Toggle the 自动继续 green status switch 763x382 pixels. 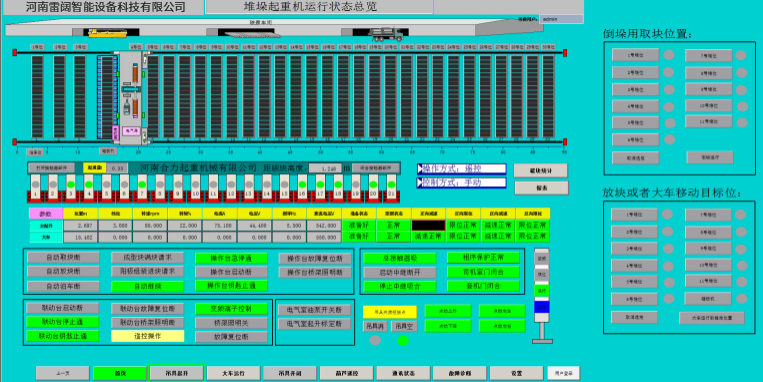tap(148, 287)
